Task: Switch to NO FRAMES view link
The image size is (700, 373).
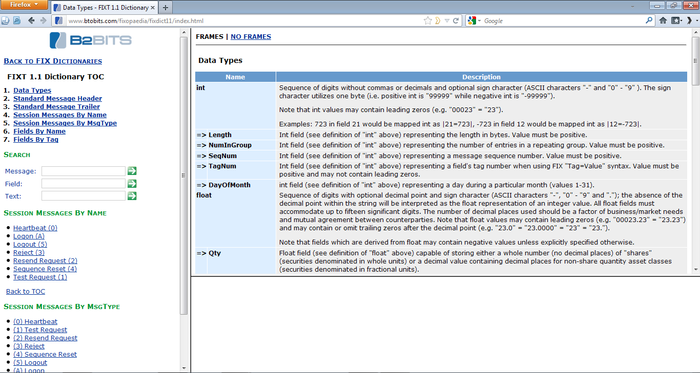Action: tap(250, 37)
